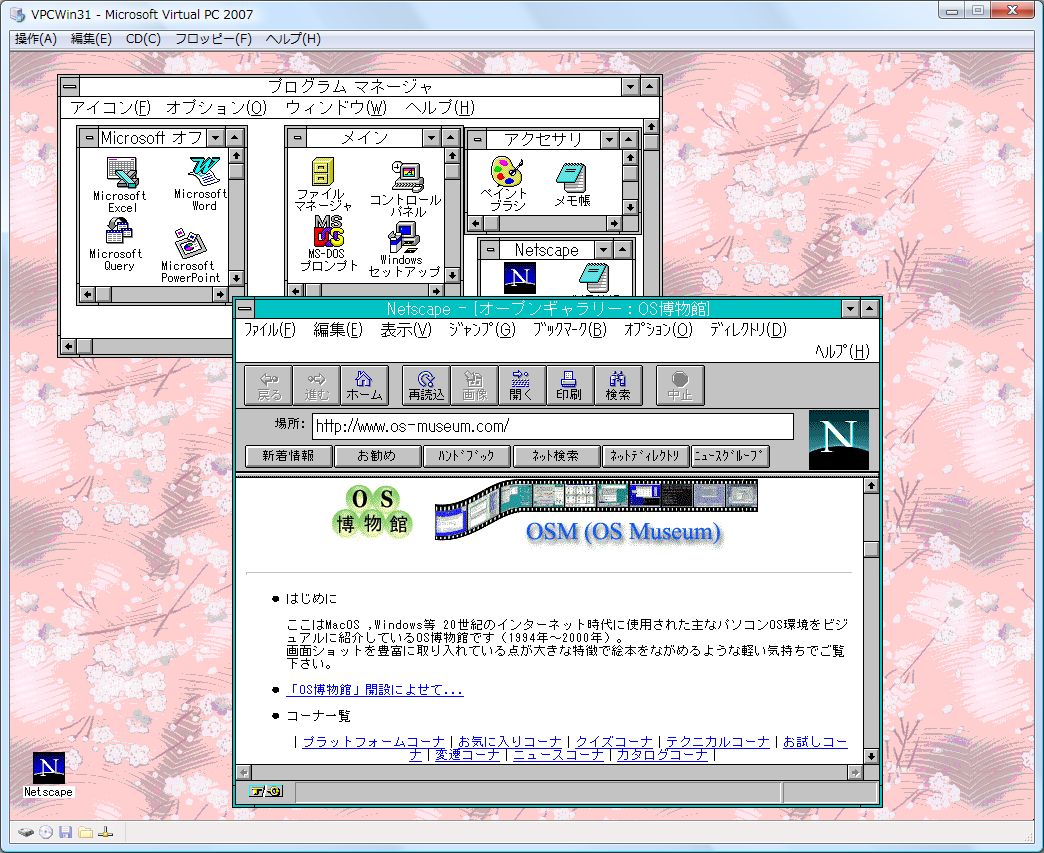
Task: Open the カタログコーナー link
Action: (662, 755)
